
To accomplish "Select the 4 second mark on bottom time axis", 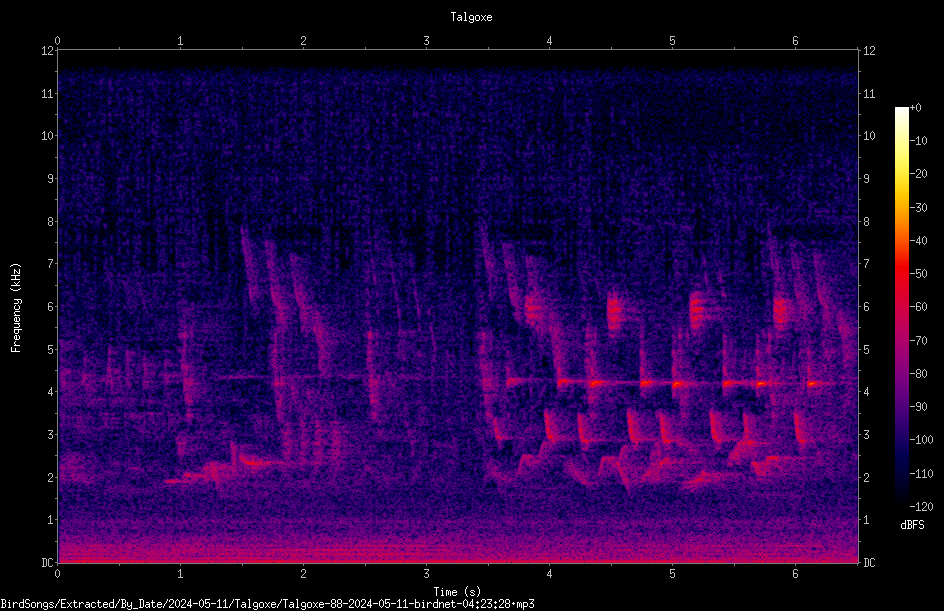I will click(550, 574).
